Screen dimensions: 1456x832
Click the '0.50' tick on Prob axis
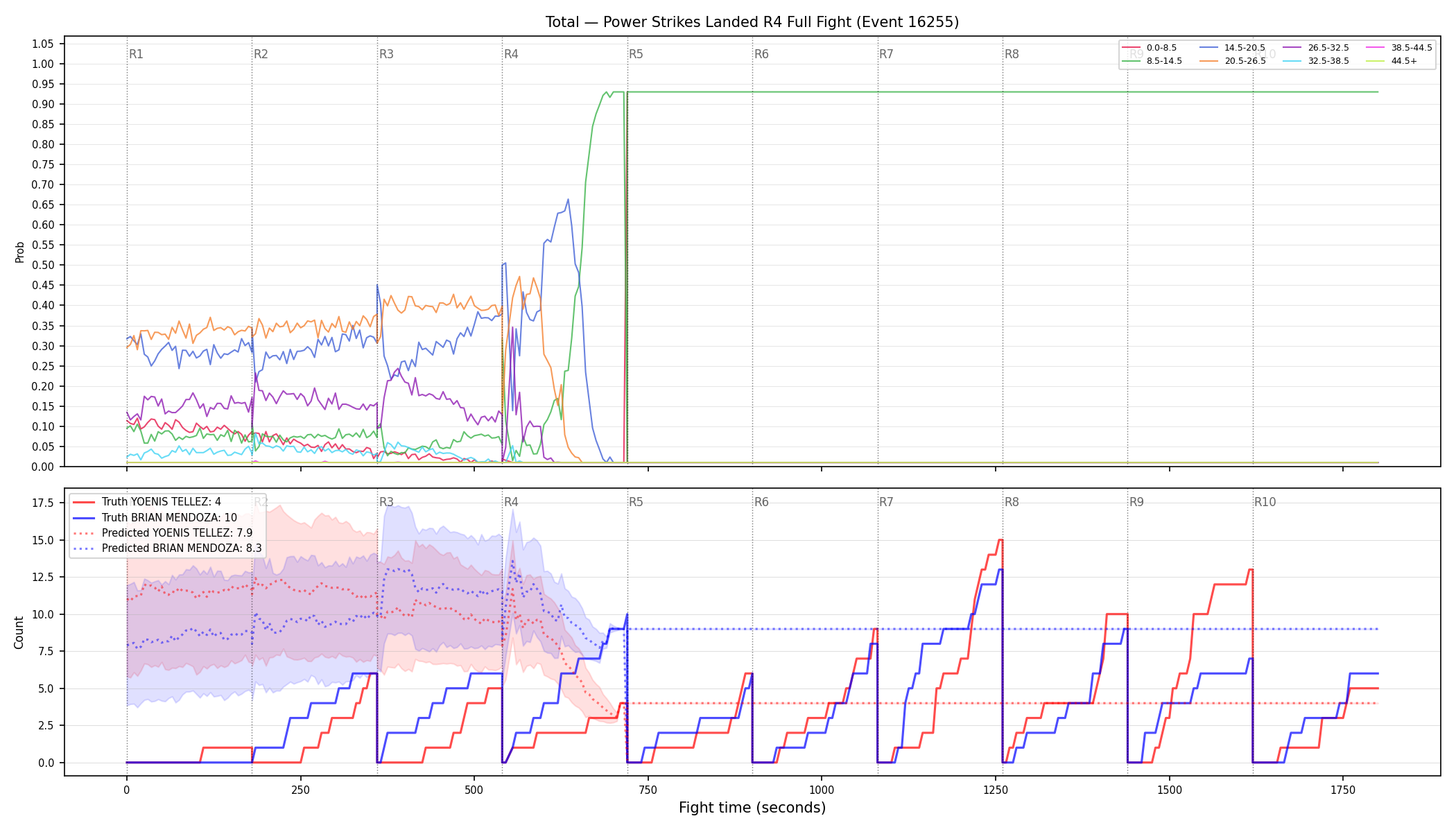43,265
